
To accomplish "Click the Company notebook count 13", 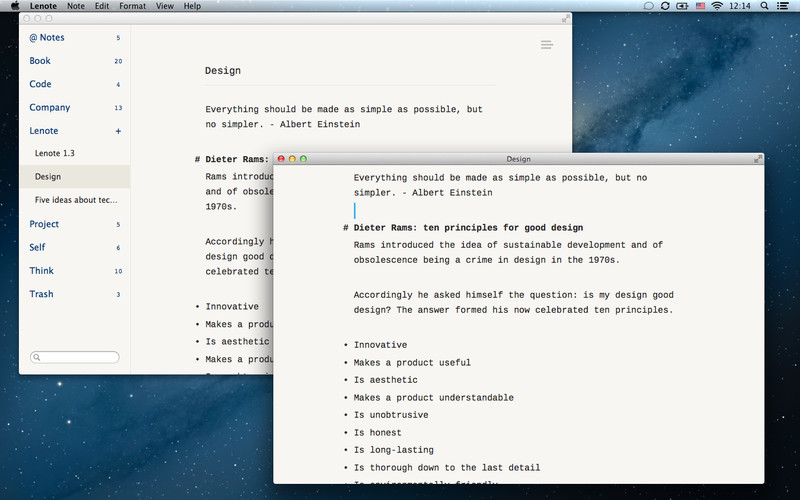I will coord(118,108).
